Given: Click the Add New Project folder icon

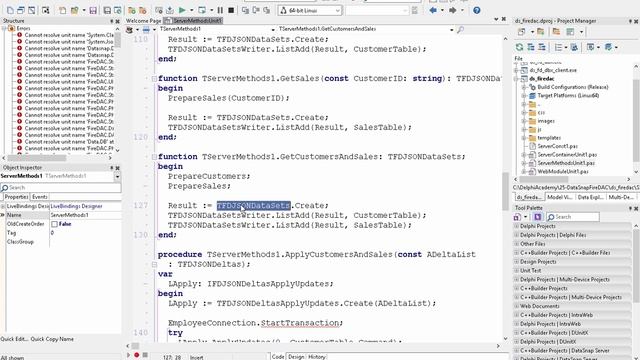Looking at the screenshot, I should 540,31.
